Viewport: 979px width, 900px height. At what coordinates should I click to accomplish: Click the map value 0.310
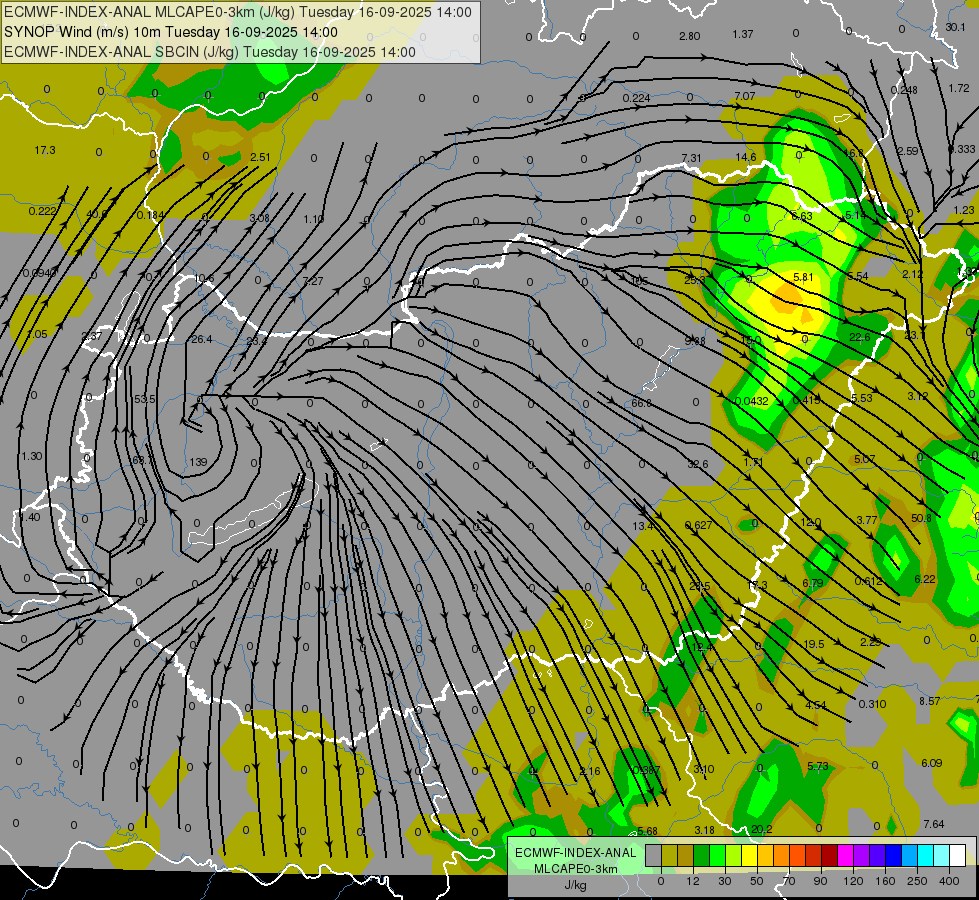coord(872,704)
